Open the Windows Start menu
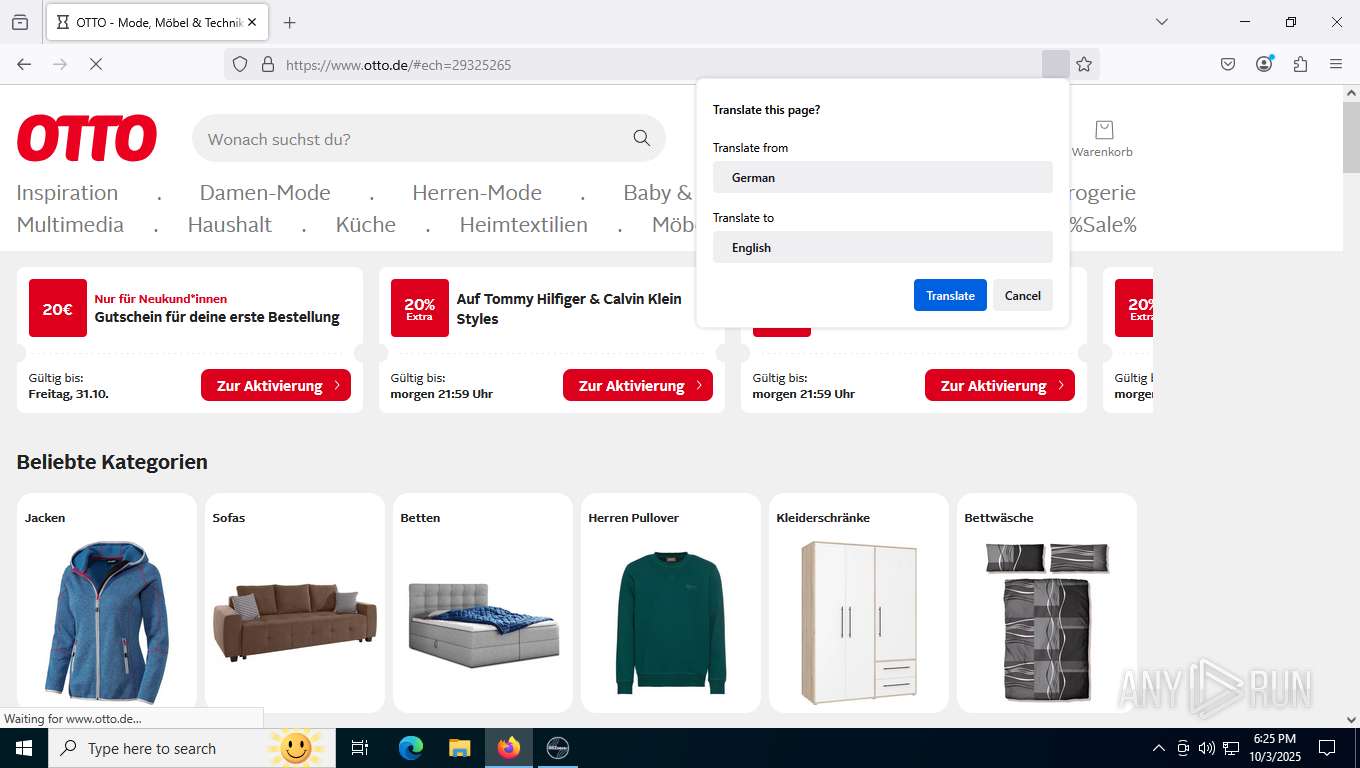Viewport: 1360px width, 768px height. [x=24, y=748]
